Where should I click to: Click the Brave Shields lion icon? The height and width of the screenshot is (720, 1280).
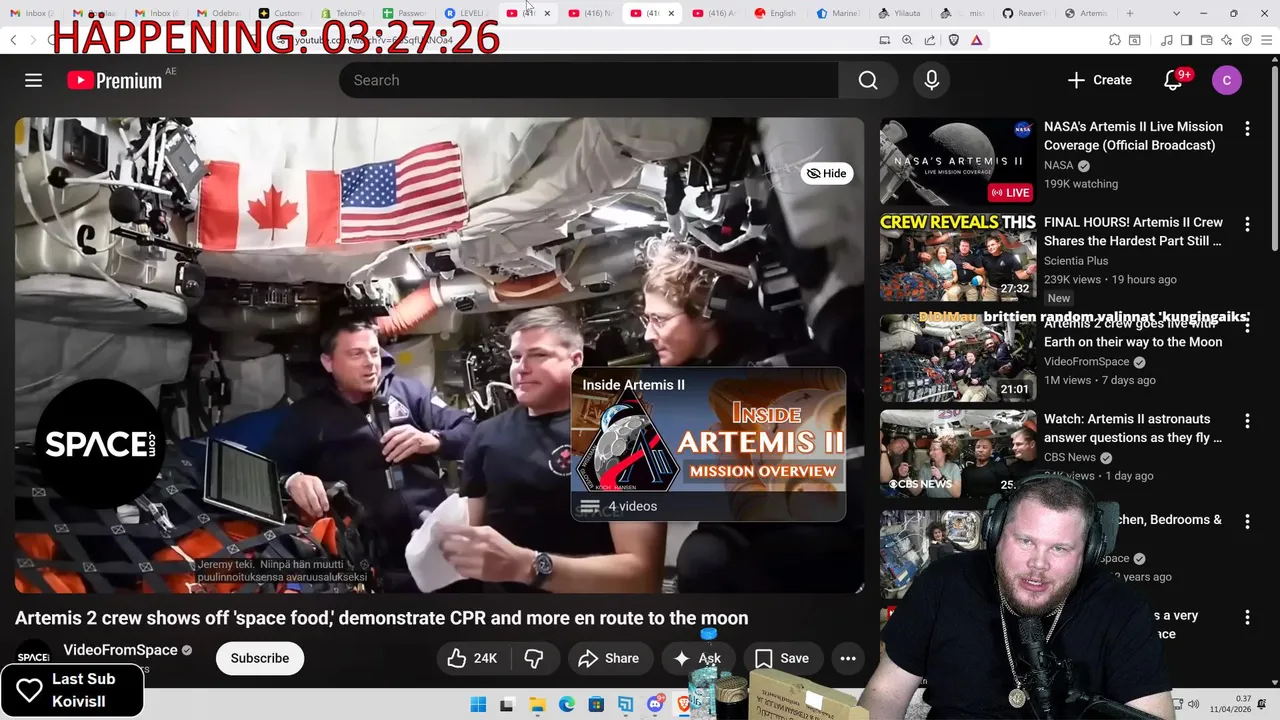(953, 40)
